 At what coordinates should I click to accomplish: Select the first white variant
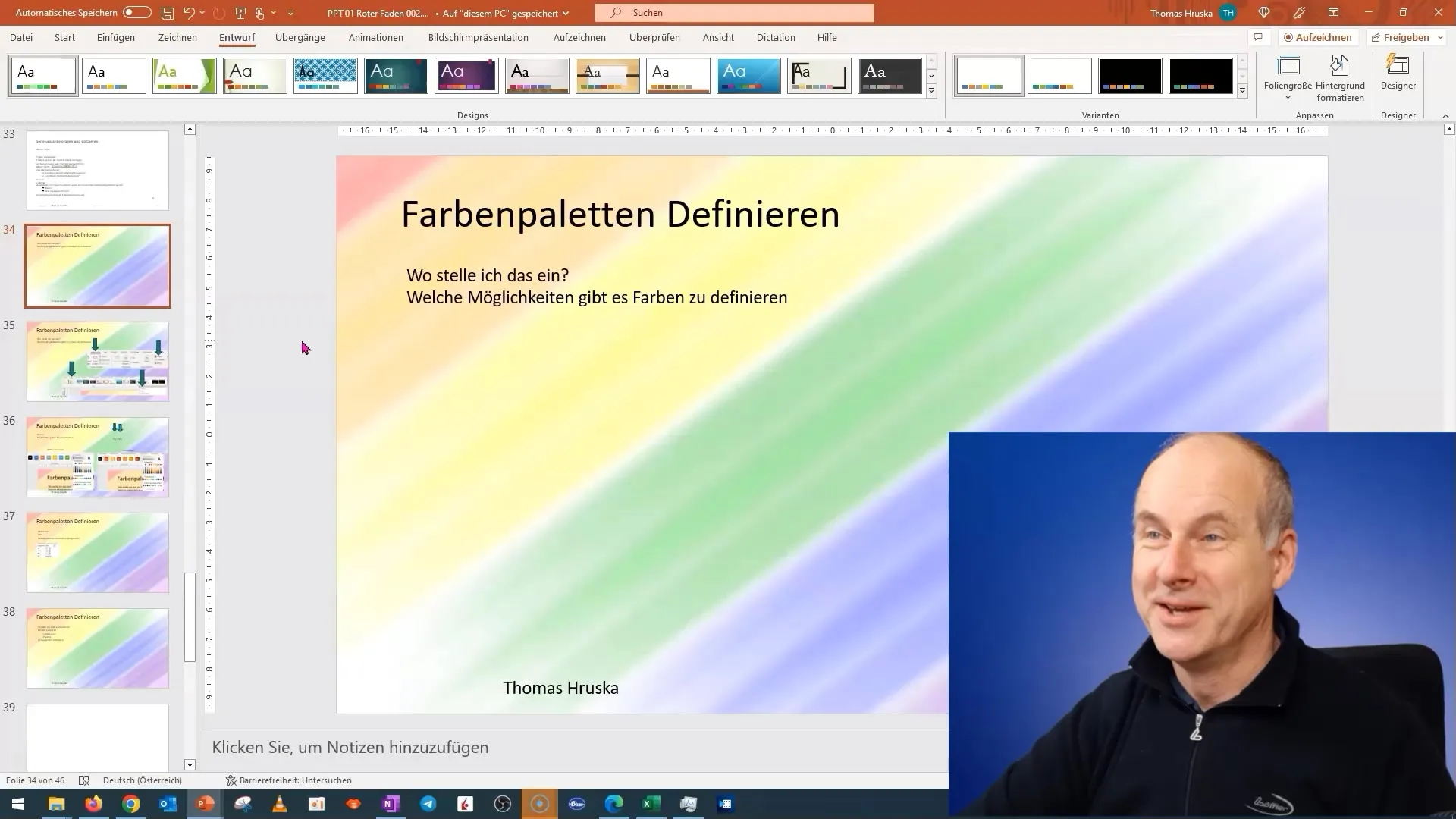[x=989, y=76]
